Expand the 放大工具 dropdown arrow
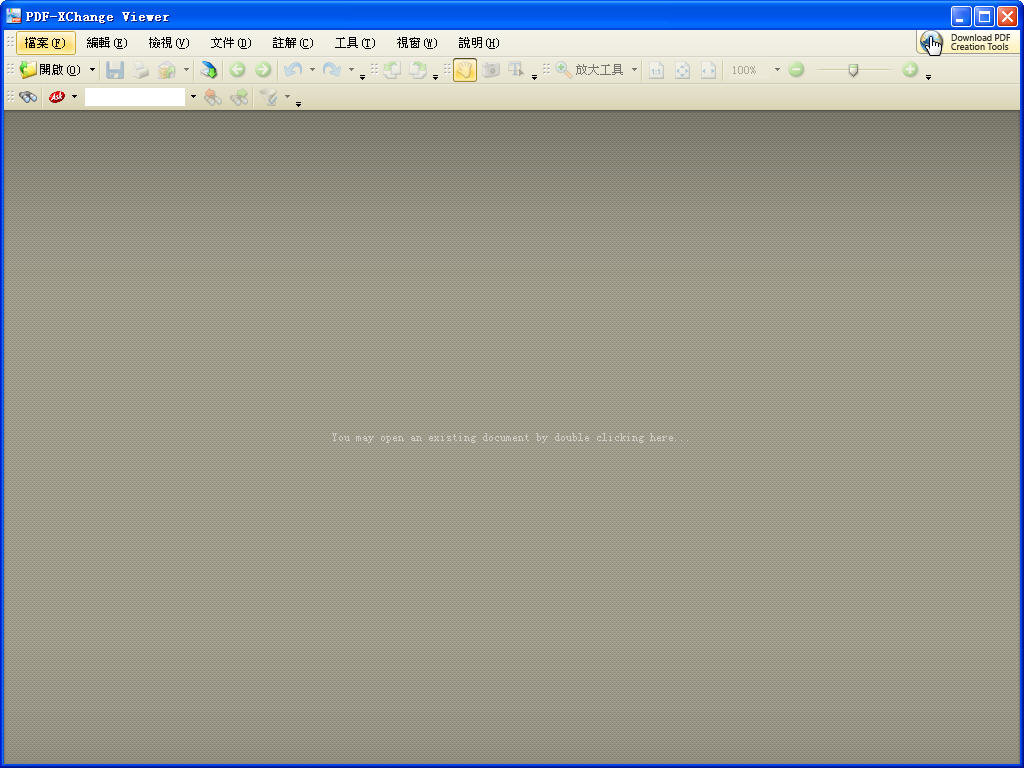Image resolution: width=1024 pixels, height=768 pixels. 634,70
